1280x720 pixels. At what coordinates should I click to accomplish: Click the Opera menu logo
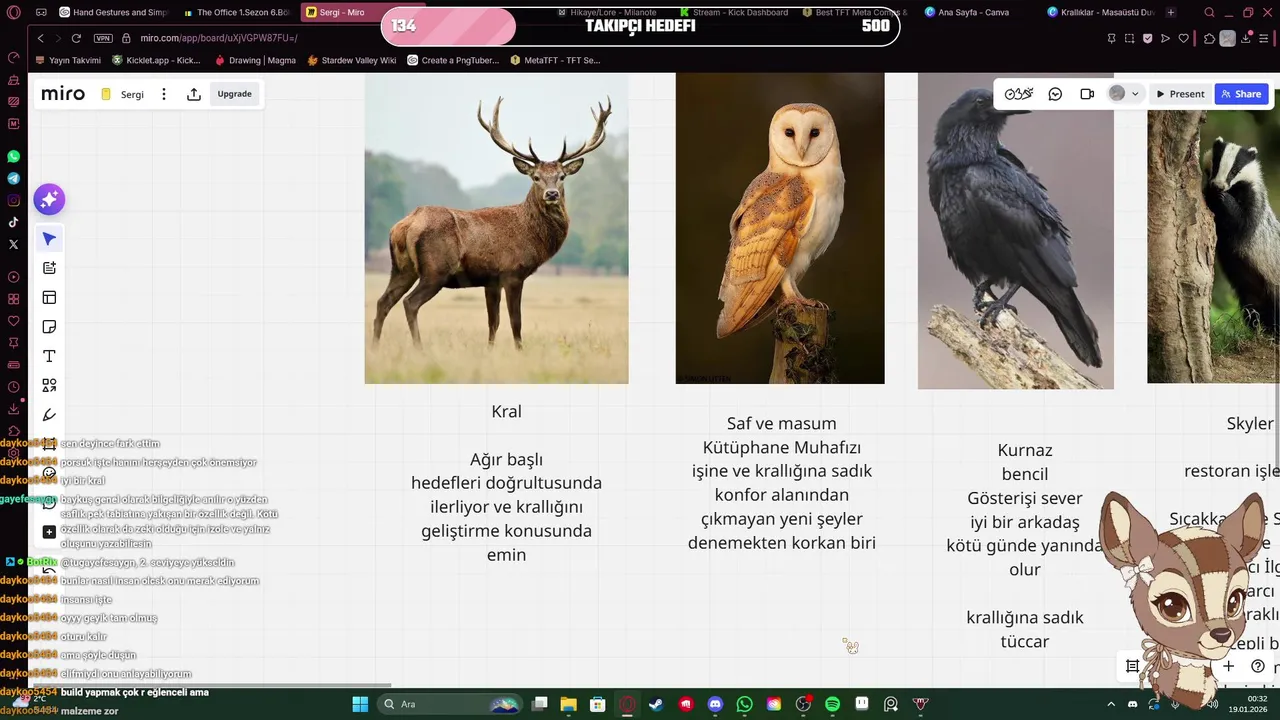tap(13, 12)
